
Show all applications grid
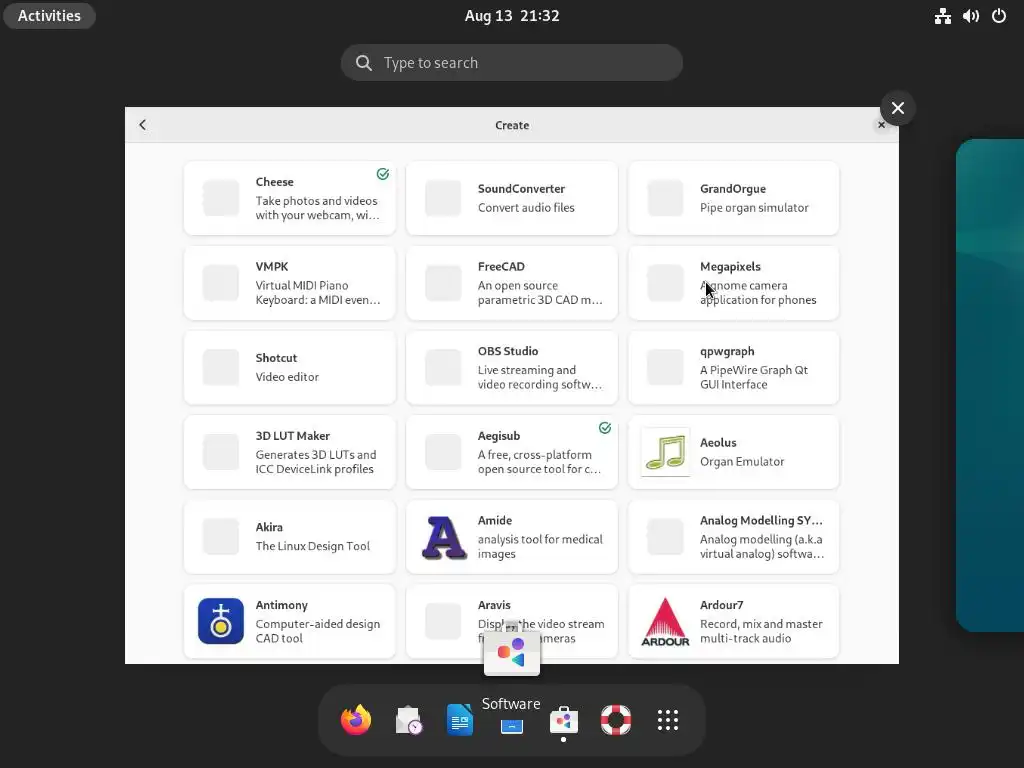click(667, 720)
